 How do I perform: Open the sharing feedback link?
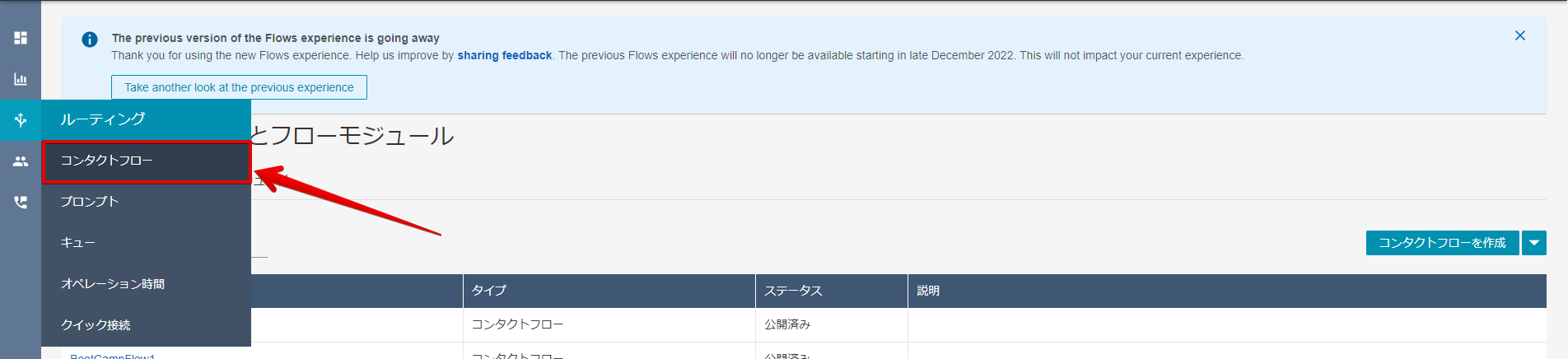(505, 56)
